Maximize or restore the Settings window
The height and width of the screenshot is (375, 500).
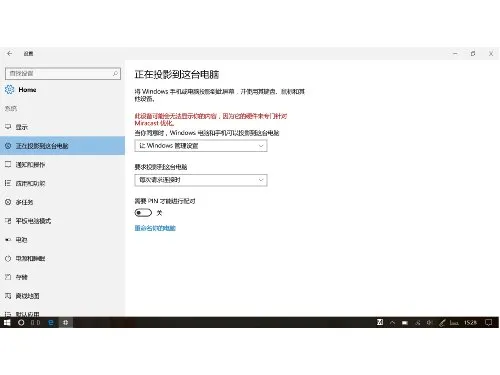473,53
